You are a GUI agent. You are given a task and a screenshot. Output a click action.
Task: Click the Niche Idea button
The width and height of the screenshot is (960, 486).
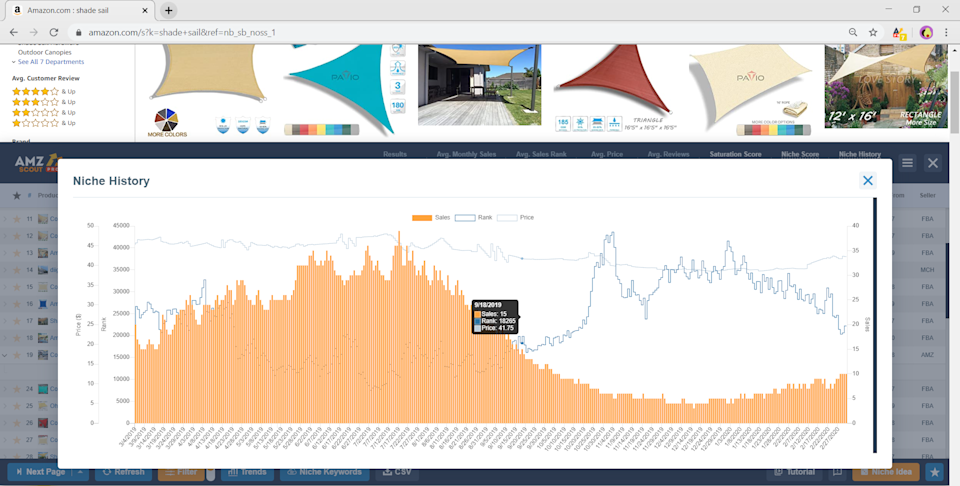point(887,472)
